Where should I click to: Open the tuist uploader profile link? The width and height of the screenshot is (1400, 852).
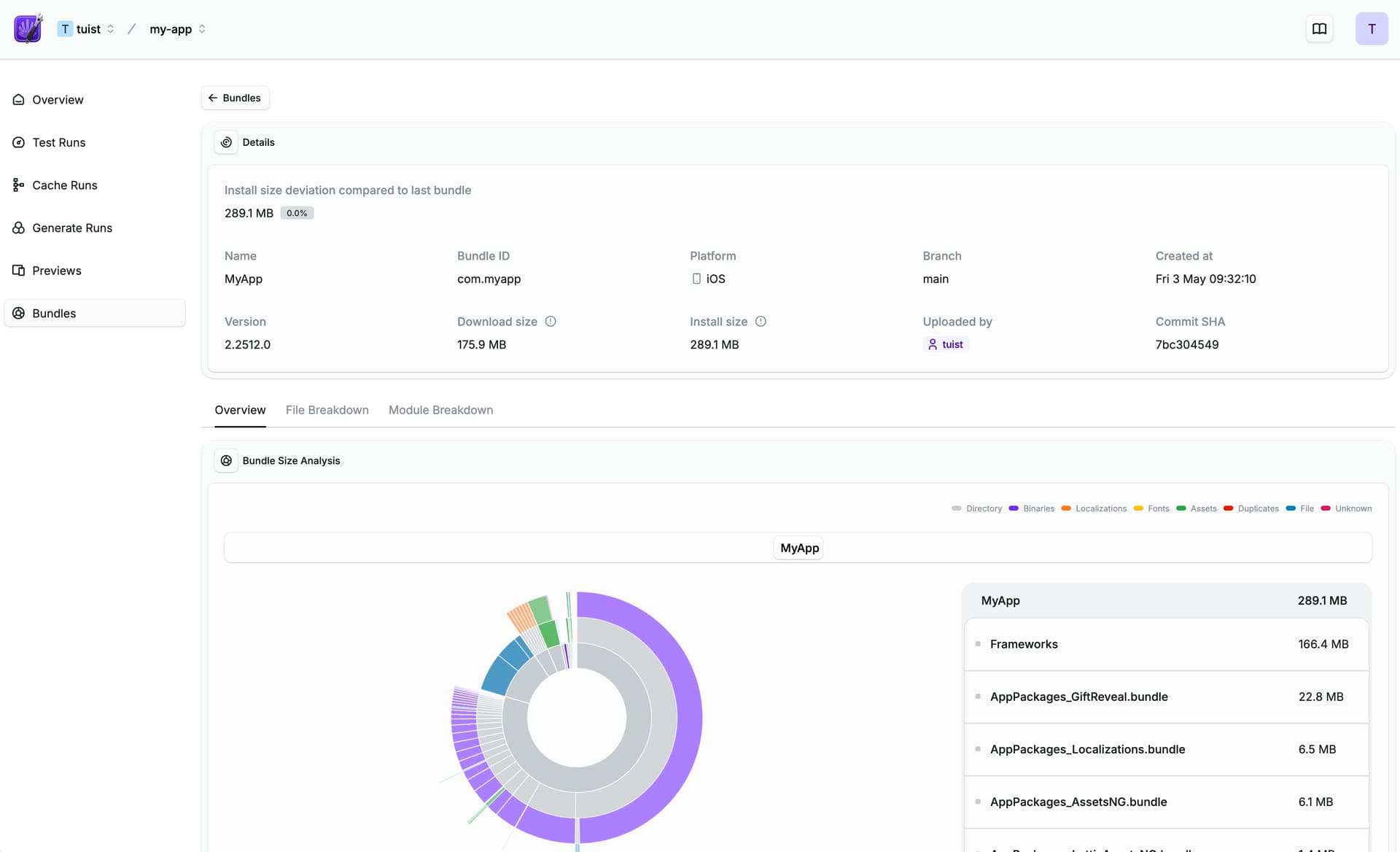[946, 344]
